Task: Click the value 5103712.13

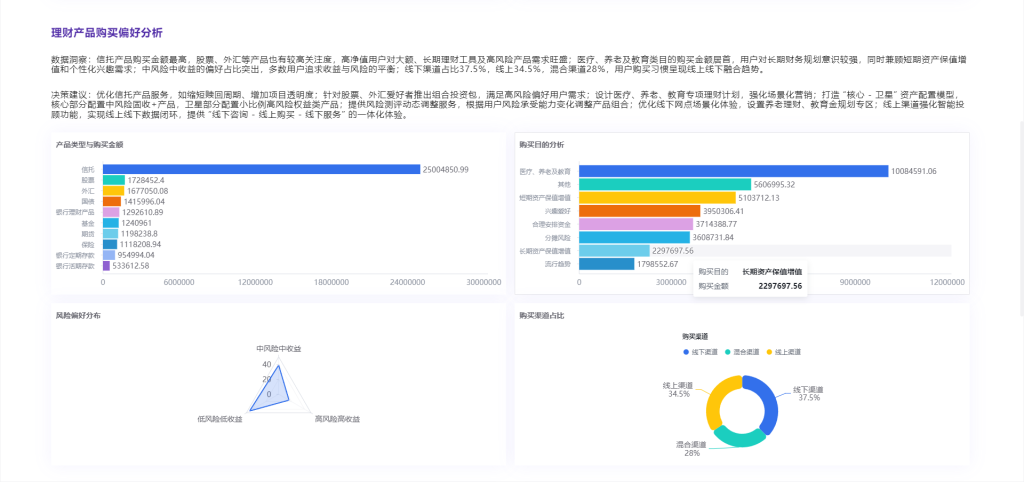Action: point(758,198)
